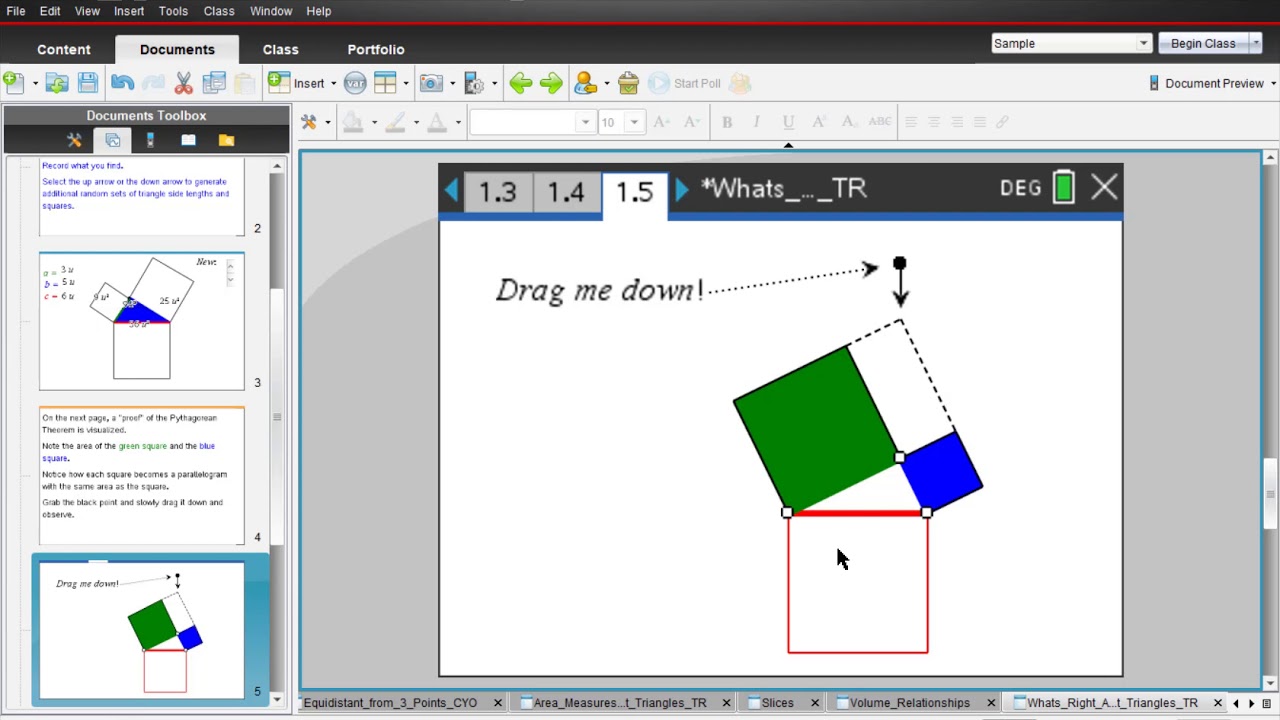Screen dimensions: 1280x720
Task: Toggle subscript formatting button
Action: (x=849, y=122)
